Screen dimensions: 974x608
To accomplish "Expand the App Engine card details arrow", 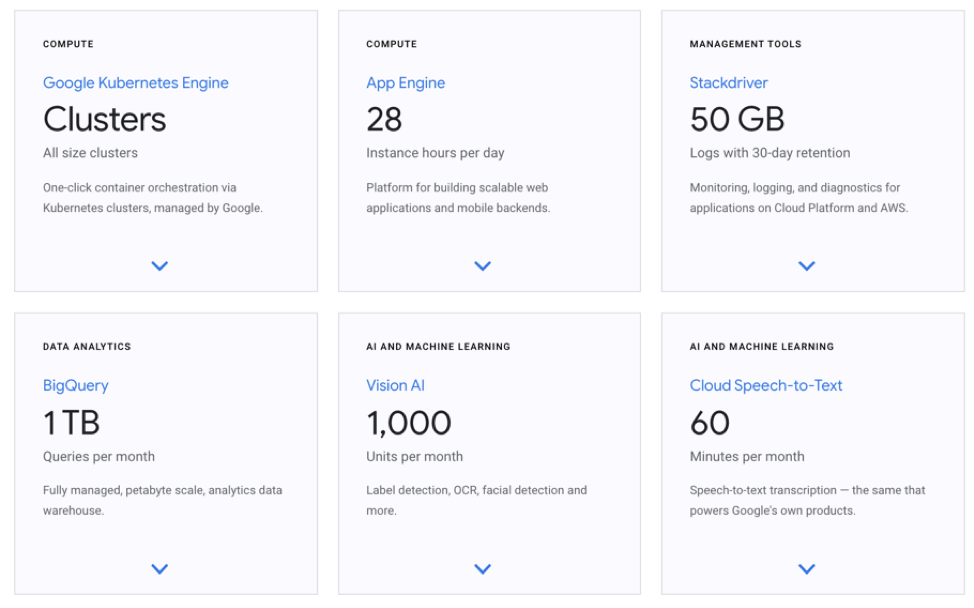I will point(483,266).
